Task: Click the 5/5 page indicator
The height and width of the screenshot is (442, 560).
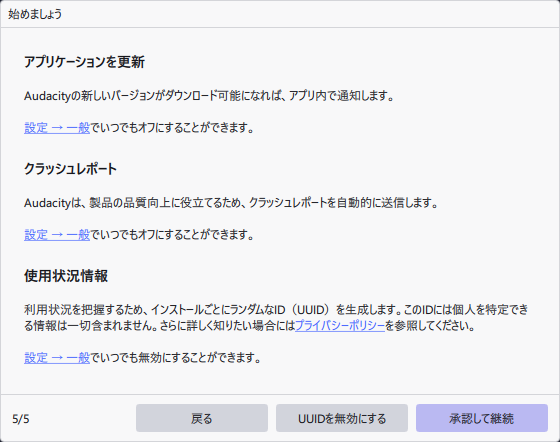Action: [x=21, y=419]
